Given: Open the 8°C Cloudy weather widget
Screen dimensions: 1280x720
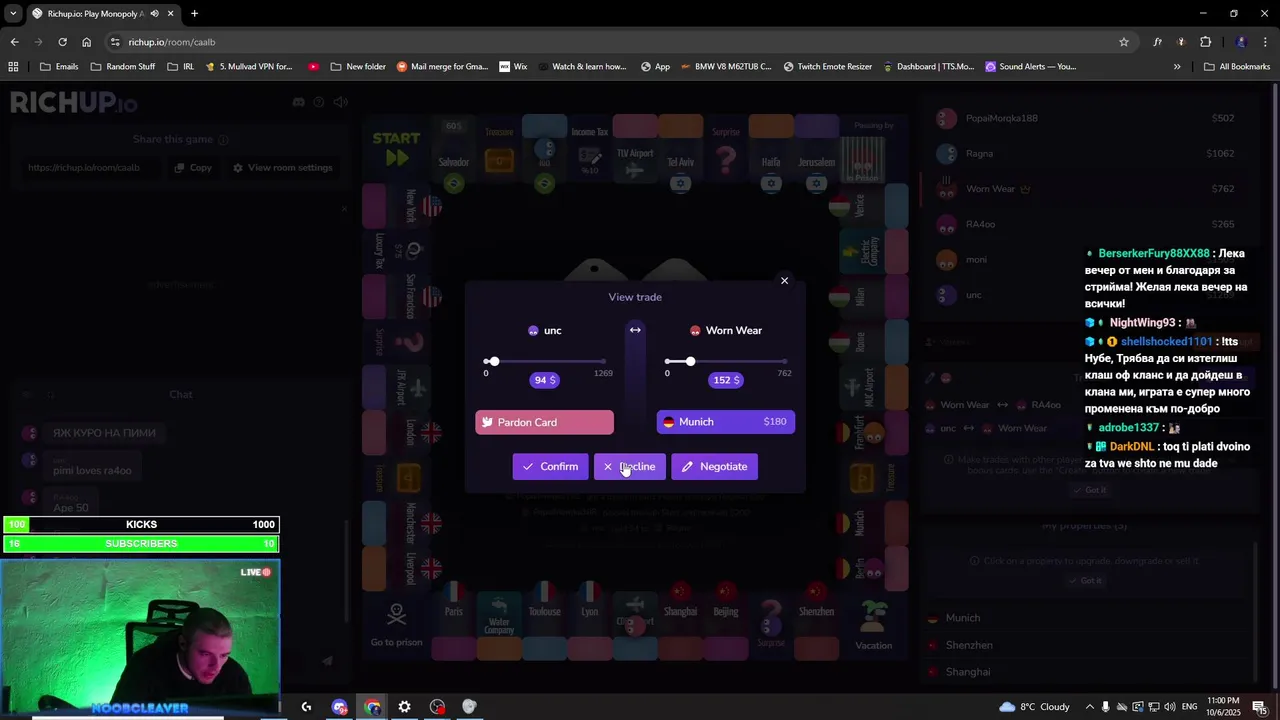Looking at the screenshot, I should click(1034, 707).
